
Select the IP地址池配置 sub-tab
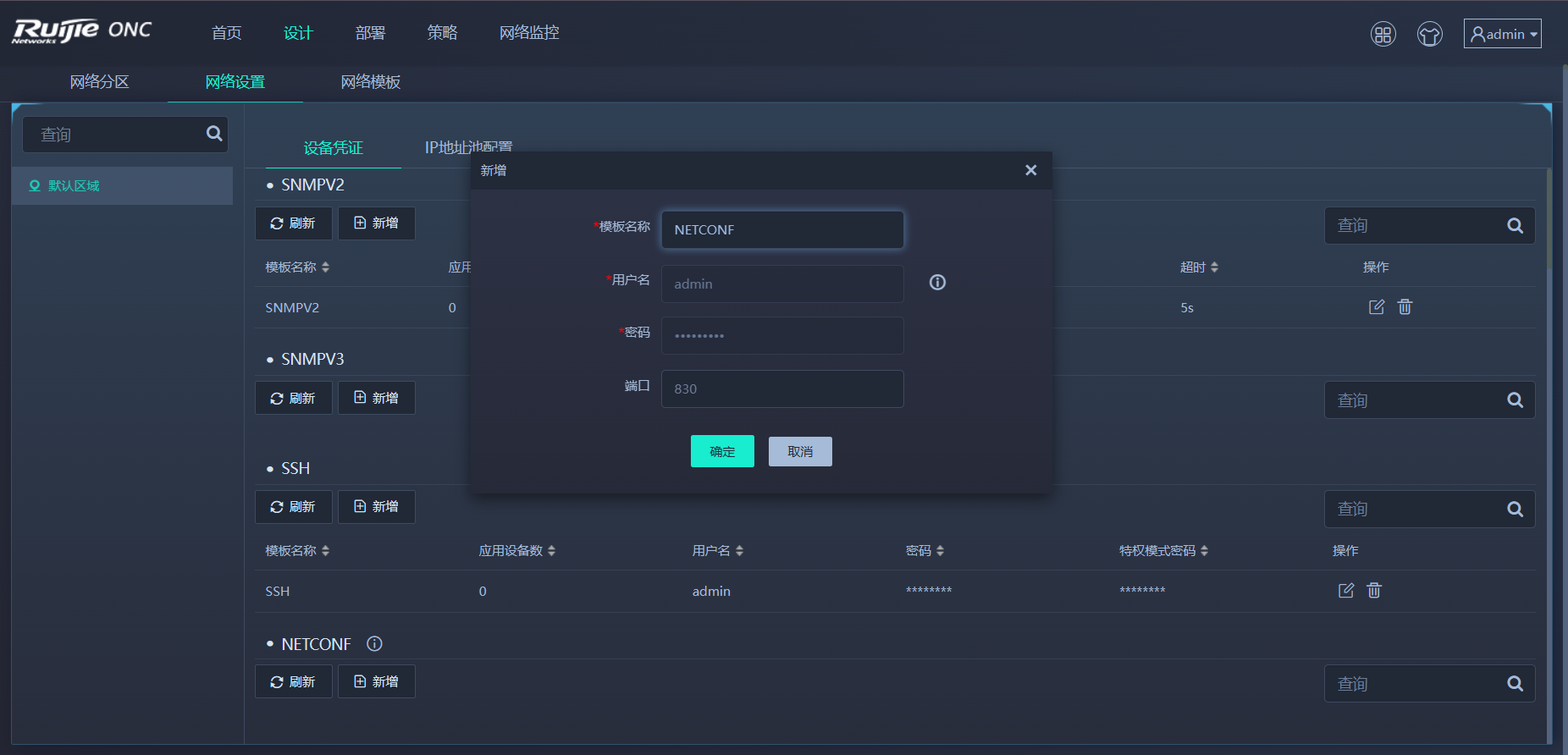467,147
